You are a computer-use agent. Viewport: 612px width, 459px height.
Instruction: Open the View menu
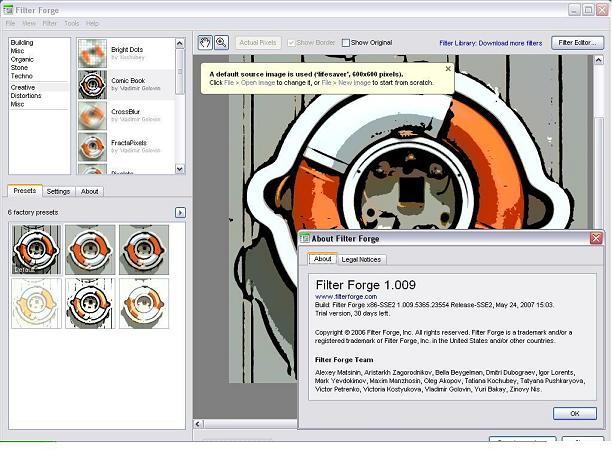[x=29, y=23]
